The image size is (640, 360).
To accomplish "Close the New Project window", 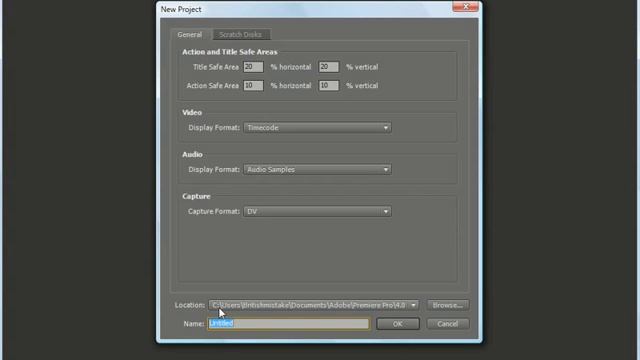I will 465,7.
